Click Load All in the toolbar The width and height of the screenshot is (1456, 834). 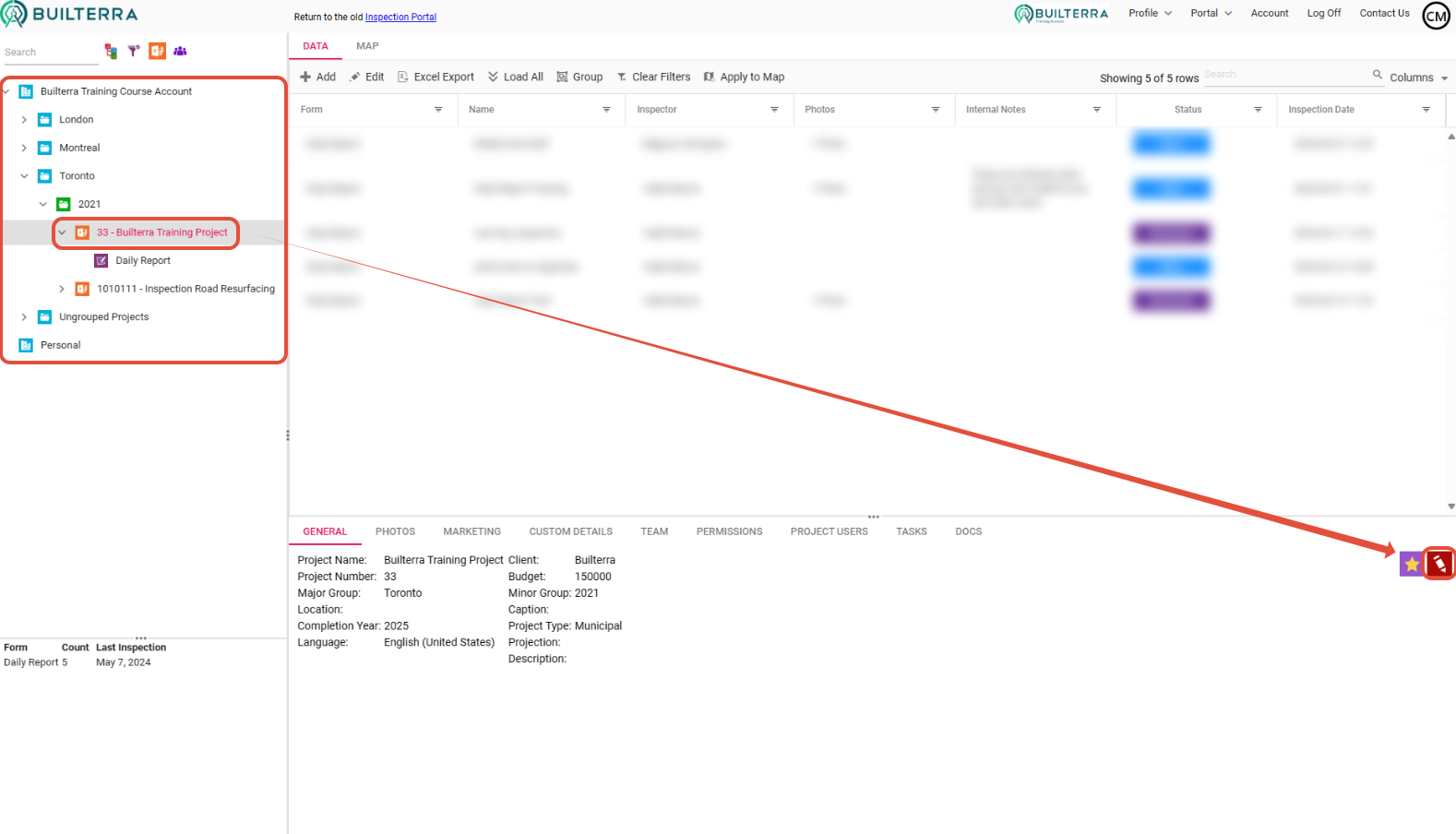click(x=515, y=77)
